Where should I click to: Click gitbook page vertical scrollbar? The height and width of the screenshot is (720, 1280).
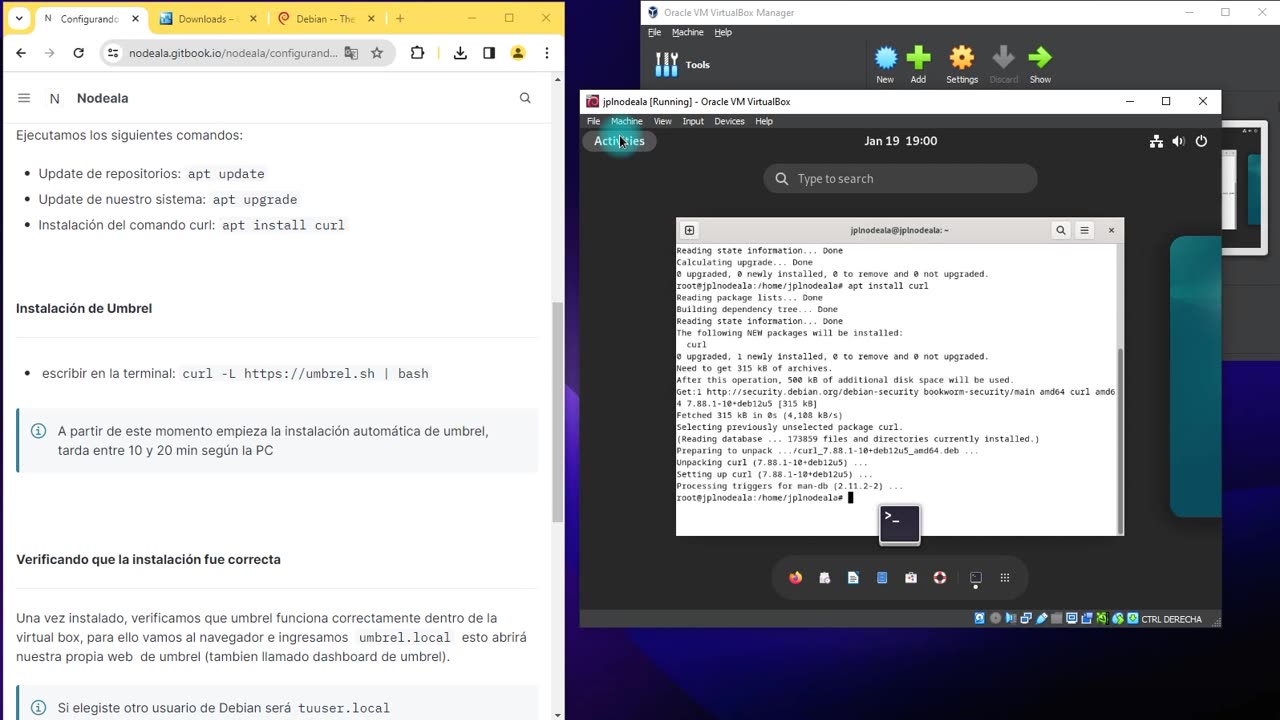(558, 410)
